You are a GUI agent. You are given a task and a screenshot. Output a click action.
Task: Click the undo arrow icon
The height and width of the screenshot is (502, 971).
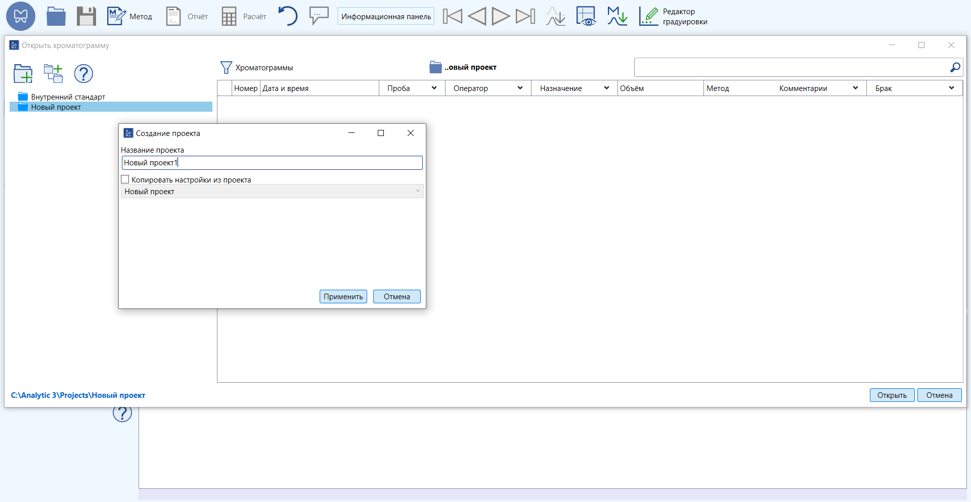coord(288,16)
